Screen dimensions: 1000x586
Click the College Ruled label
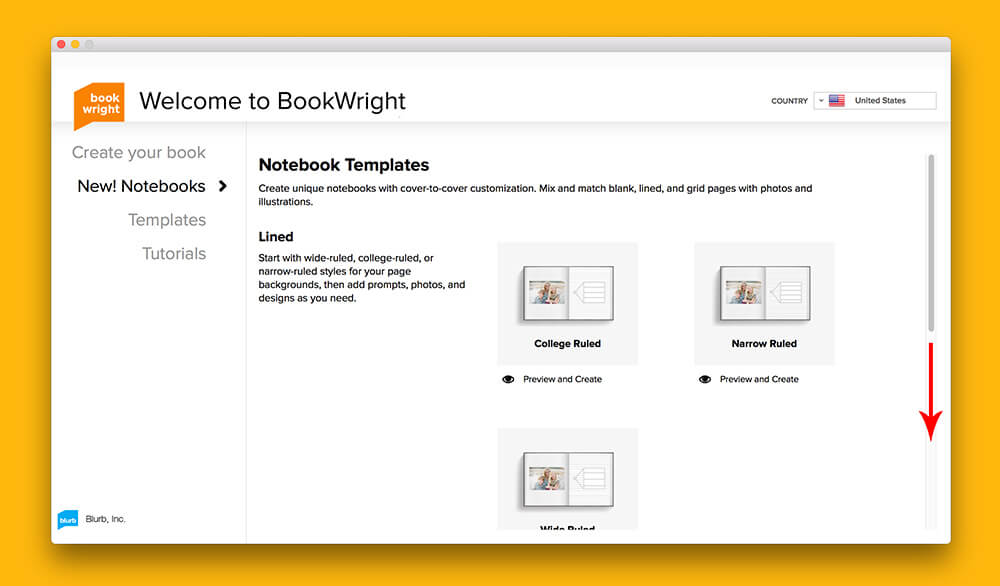pos(568,344)
